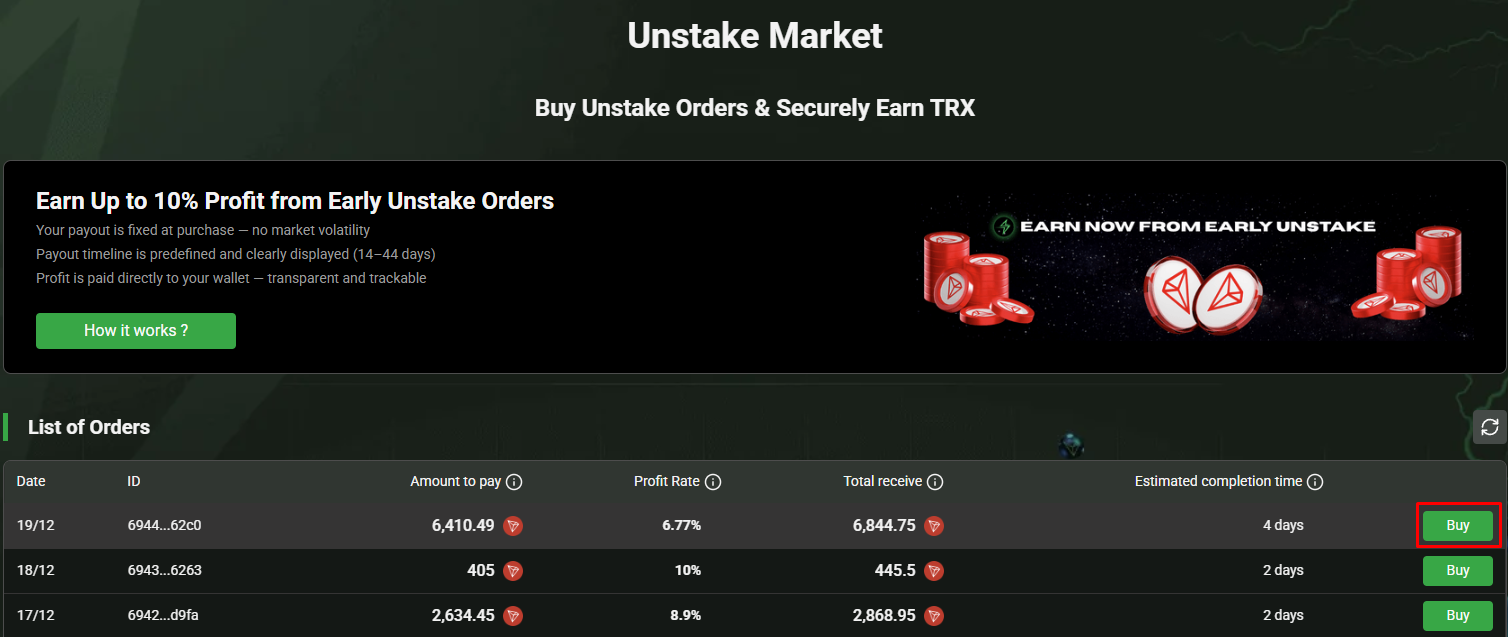This screenshot has height=637, width=1508.
Task: Click the Amount to pay info icon
Action: (x=514, y=482)
